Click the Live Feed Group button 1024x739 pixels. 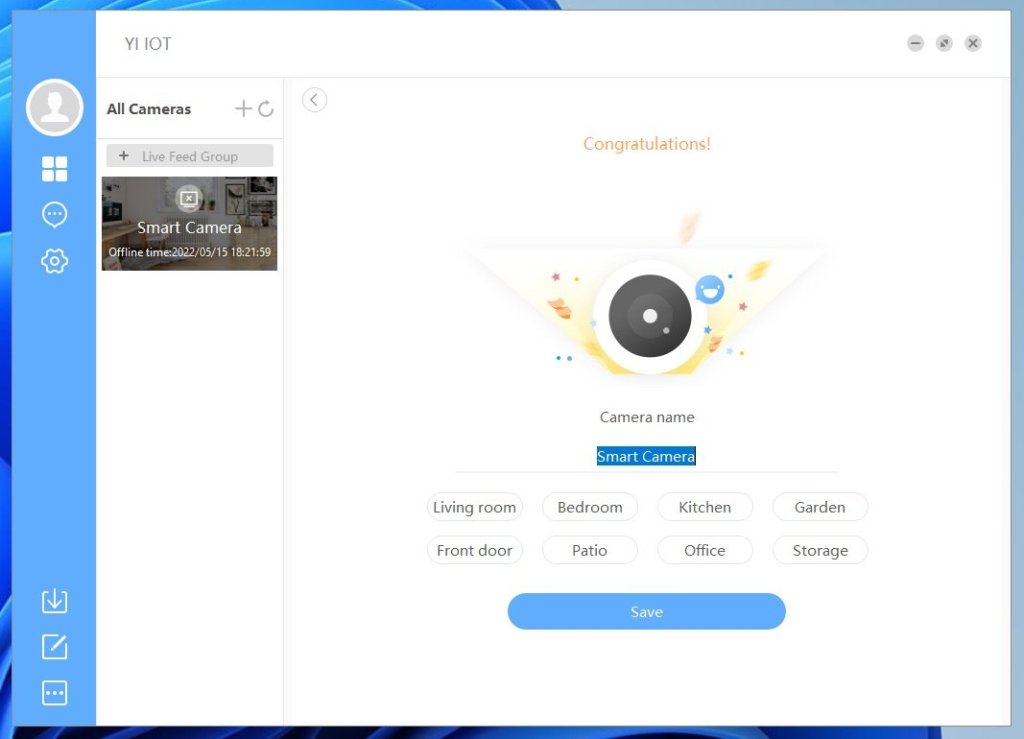click(x=189, y=156)
